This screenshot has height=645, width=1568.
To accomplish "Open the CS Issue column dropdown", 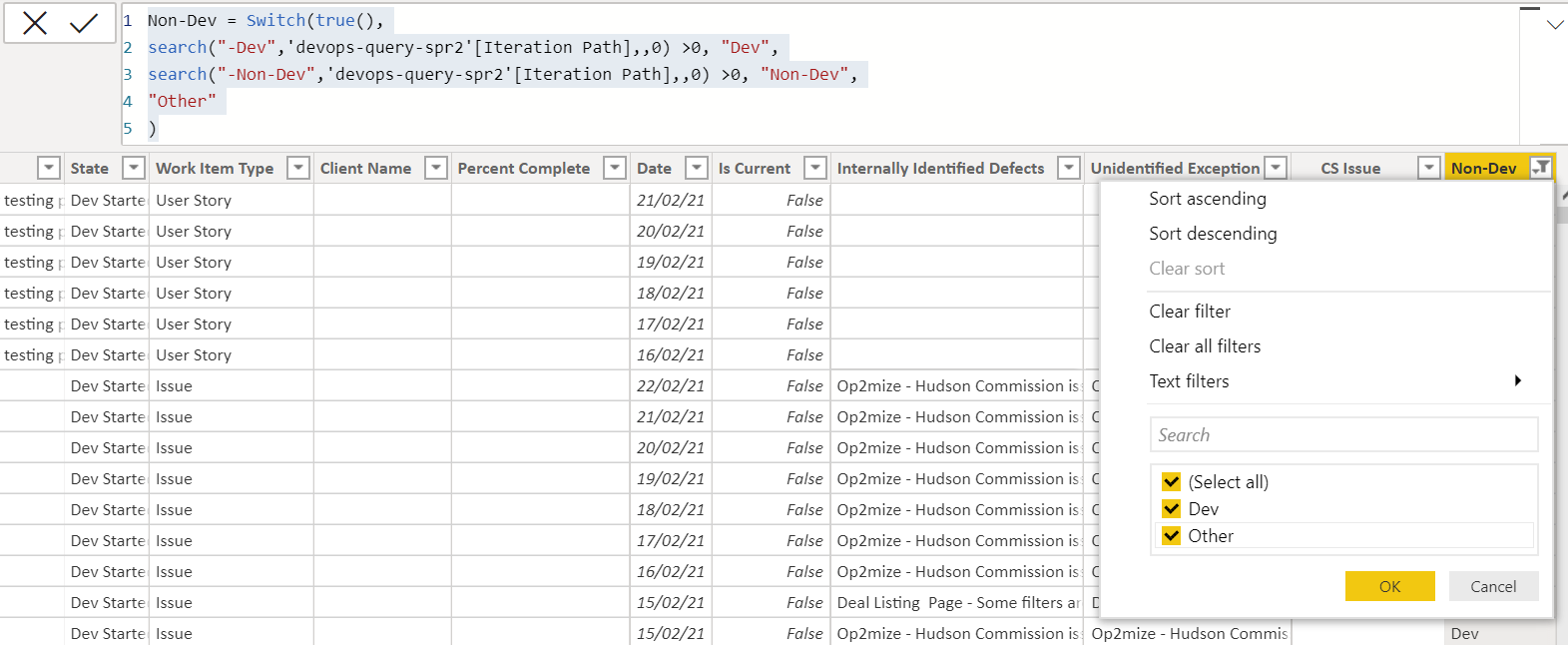I will click(x=1430, y=168).
